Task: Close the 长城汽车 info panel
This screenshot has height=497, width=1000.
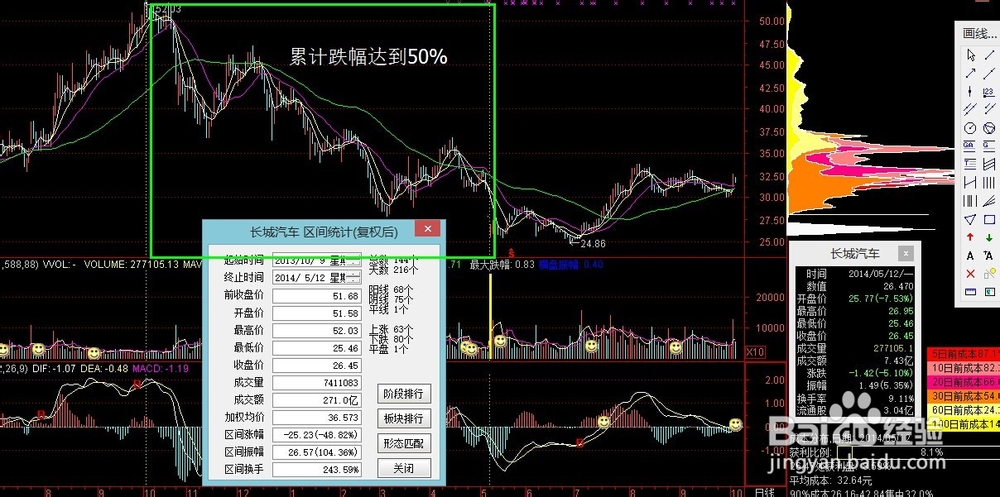Action: tap(905, 253)
